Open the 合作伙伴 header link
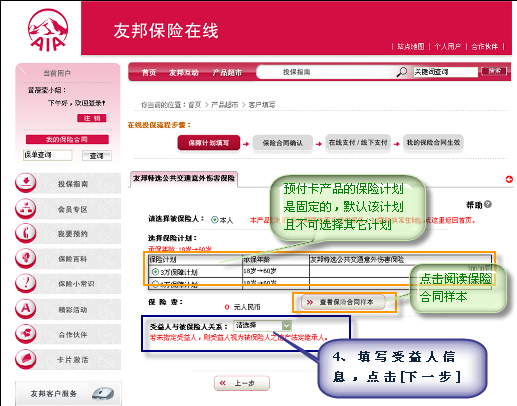Viewport: 517px width, 406px height. coord(485,46)
